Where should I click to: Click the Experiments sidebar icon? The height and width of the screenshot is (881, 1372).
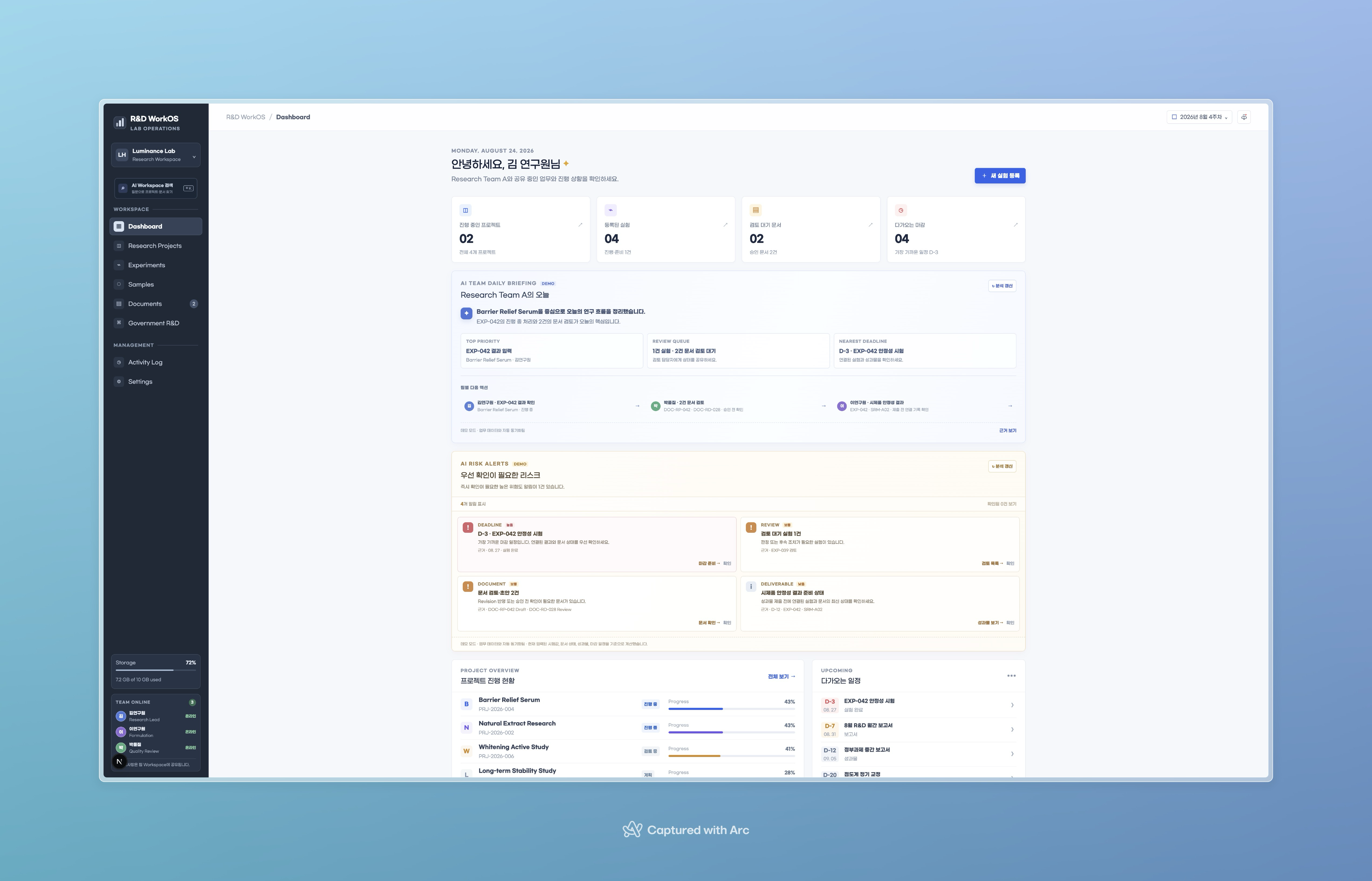coord(119,265)
